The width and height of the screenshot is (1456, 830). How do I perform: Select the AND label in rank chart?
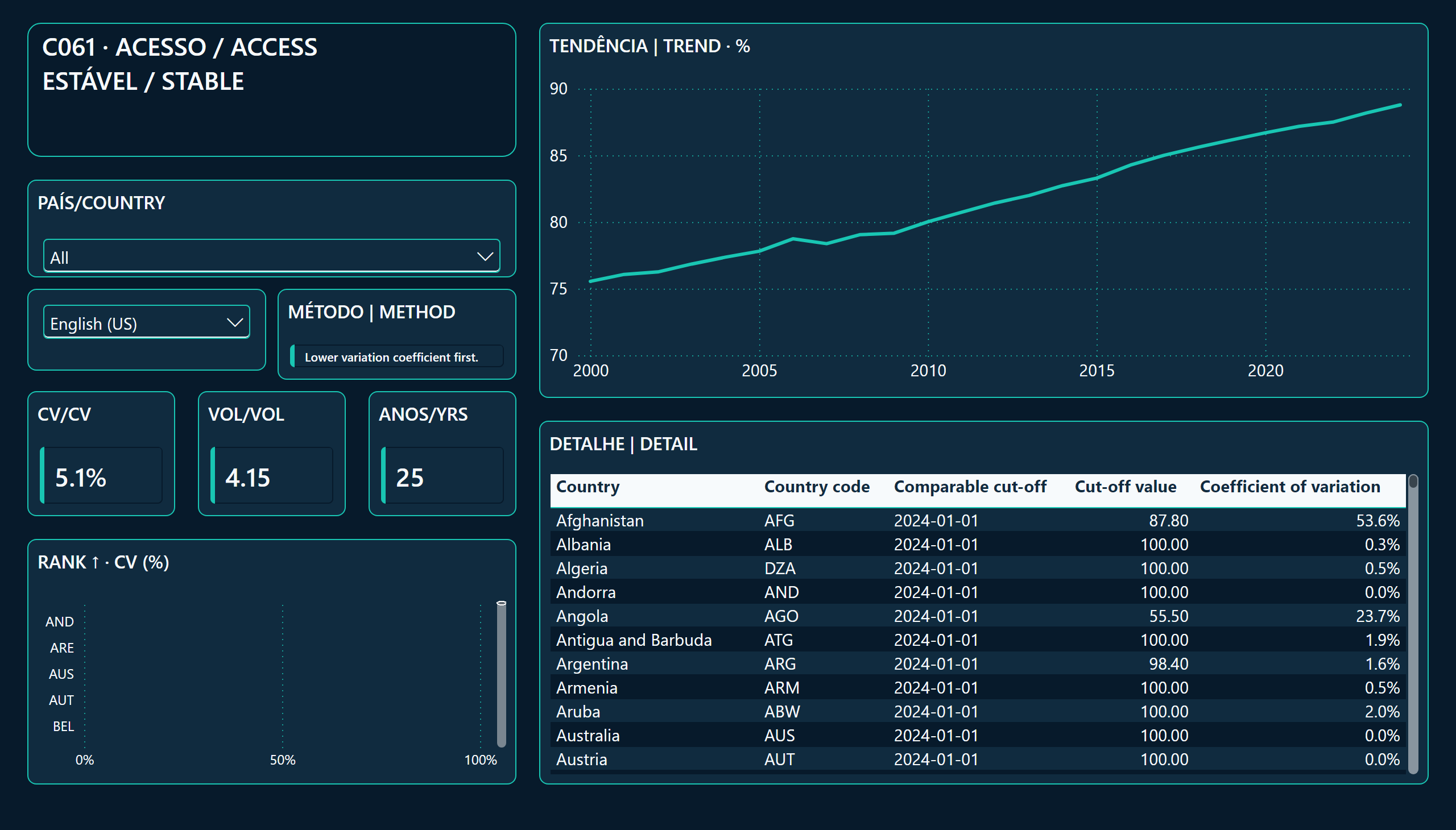59,621
